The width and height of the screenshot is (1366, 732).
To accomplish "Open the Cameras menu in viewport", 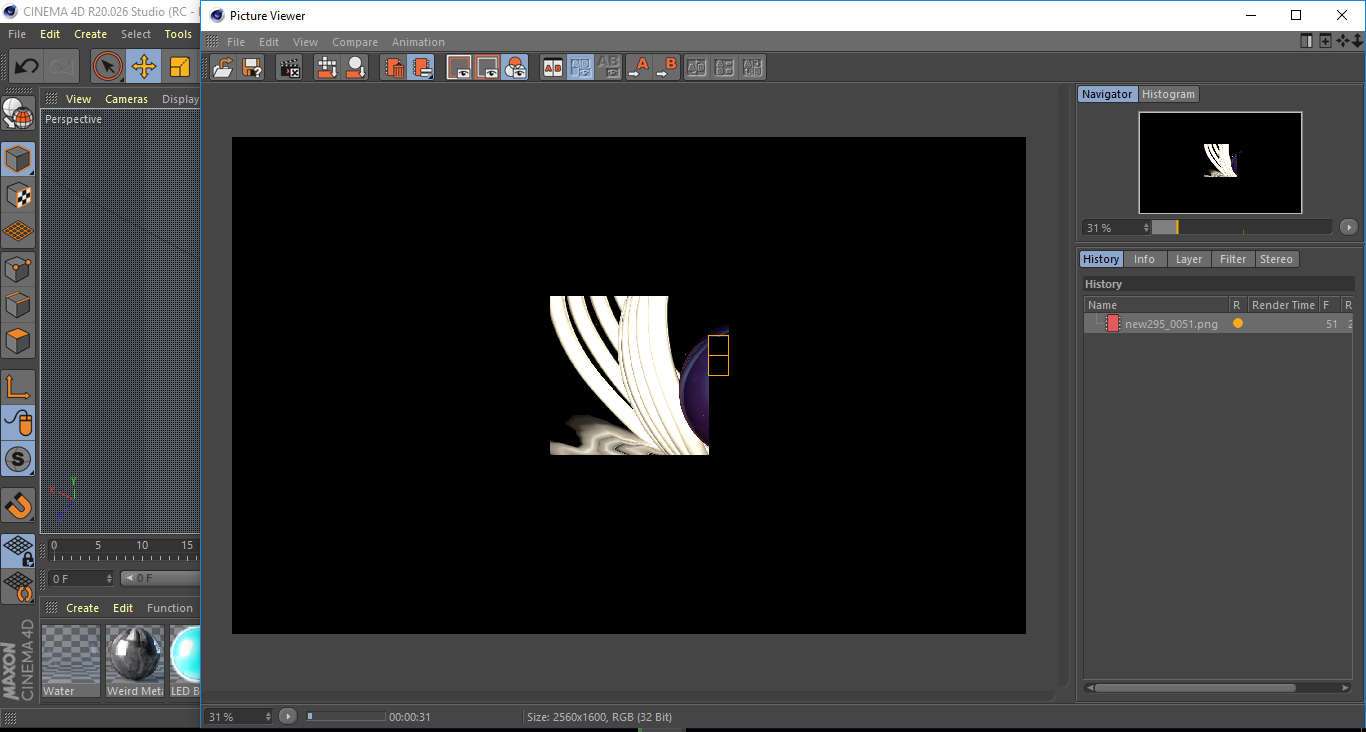I will [126, 99].
